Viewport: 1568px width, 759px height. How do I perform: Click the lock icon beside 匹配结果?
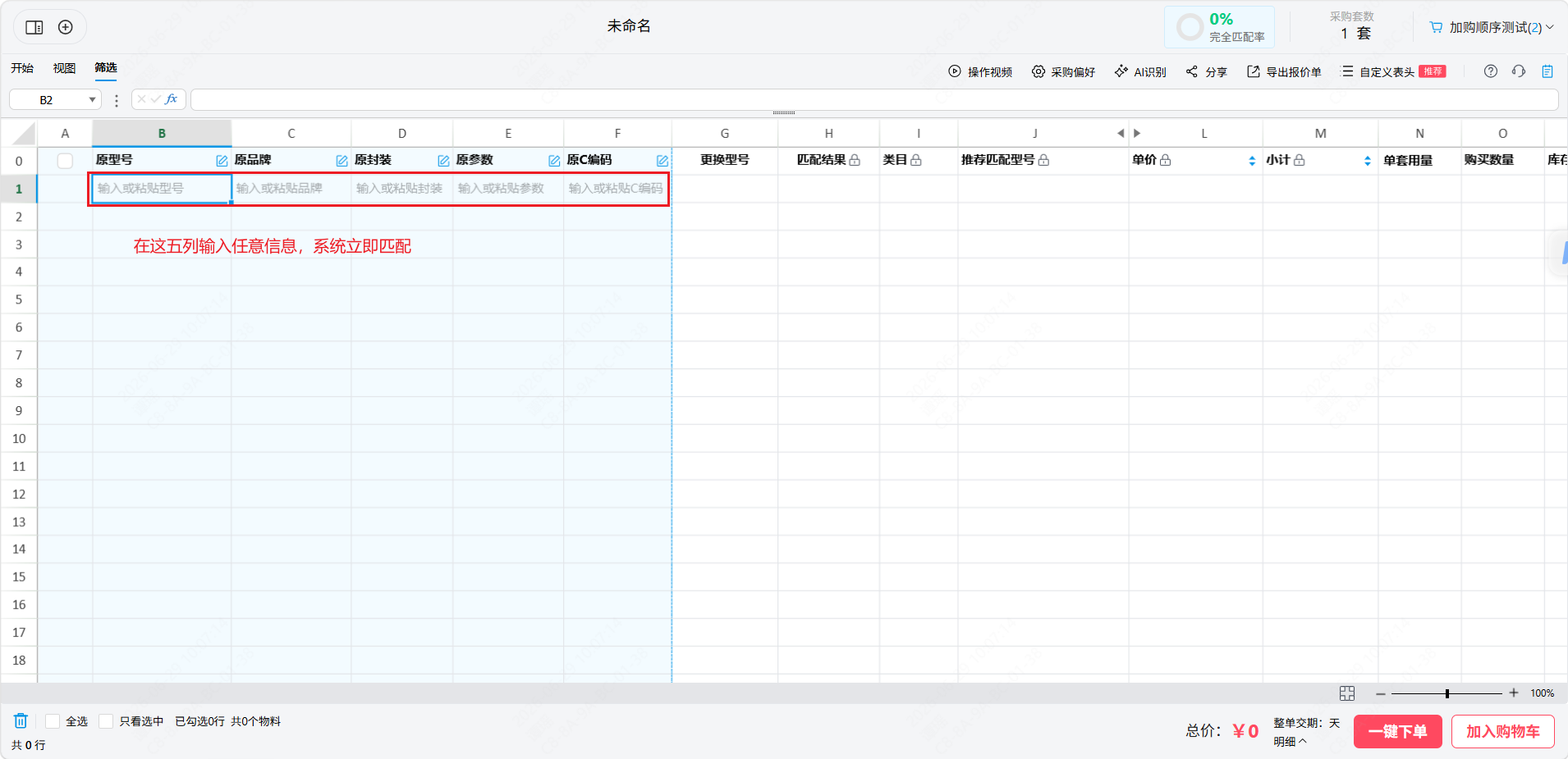(855, 160)
